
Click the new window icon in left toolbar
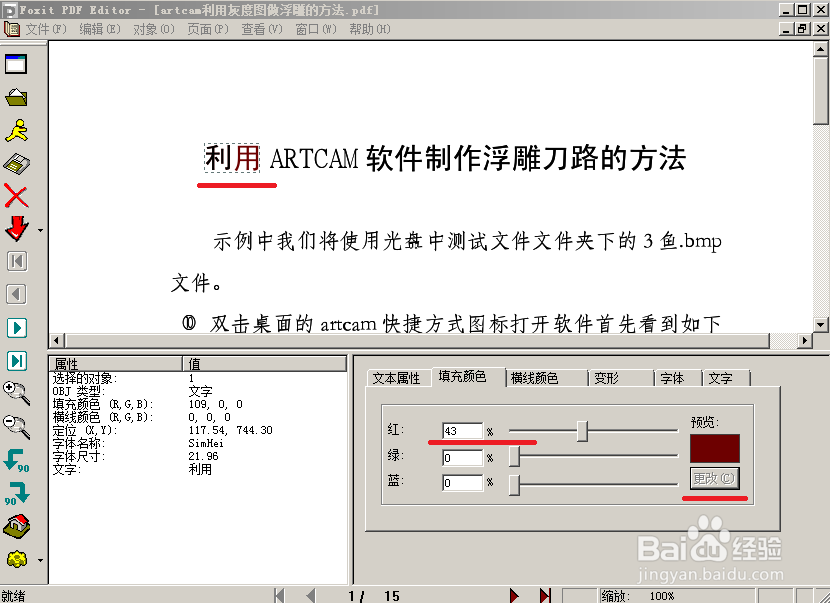point(16,64)
